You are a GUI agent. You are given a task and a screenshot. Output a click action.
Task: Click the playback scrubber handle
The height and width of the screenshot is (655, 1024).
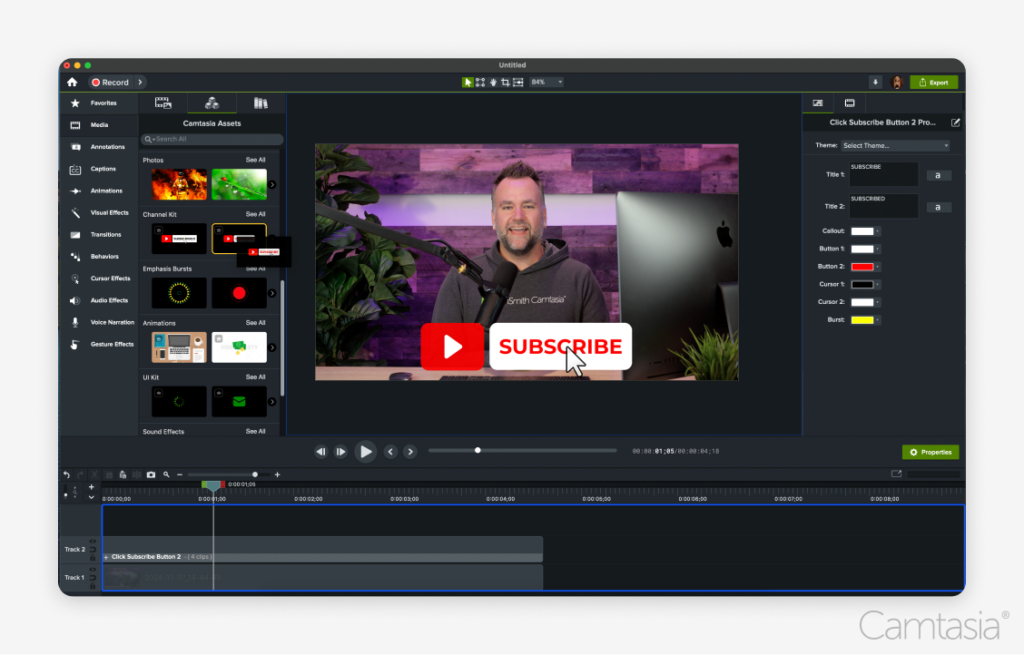[x=478, y=451]
